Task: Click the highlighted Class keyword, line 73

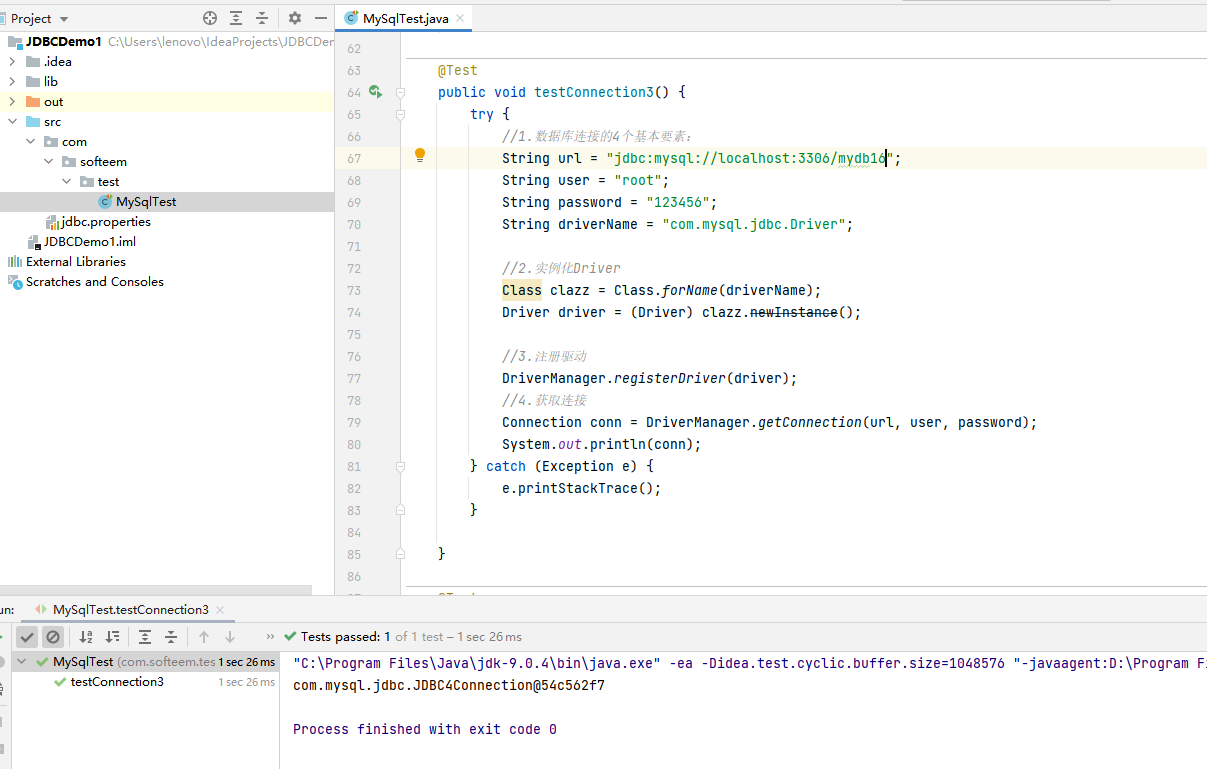Action: (521, 290)
